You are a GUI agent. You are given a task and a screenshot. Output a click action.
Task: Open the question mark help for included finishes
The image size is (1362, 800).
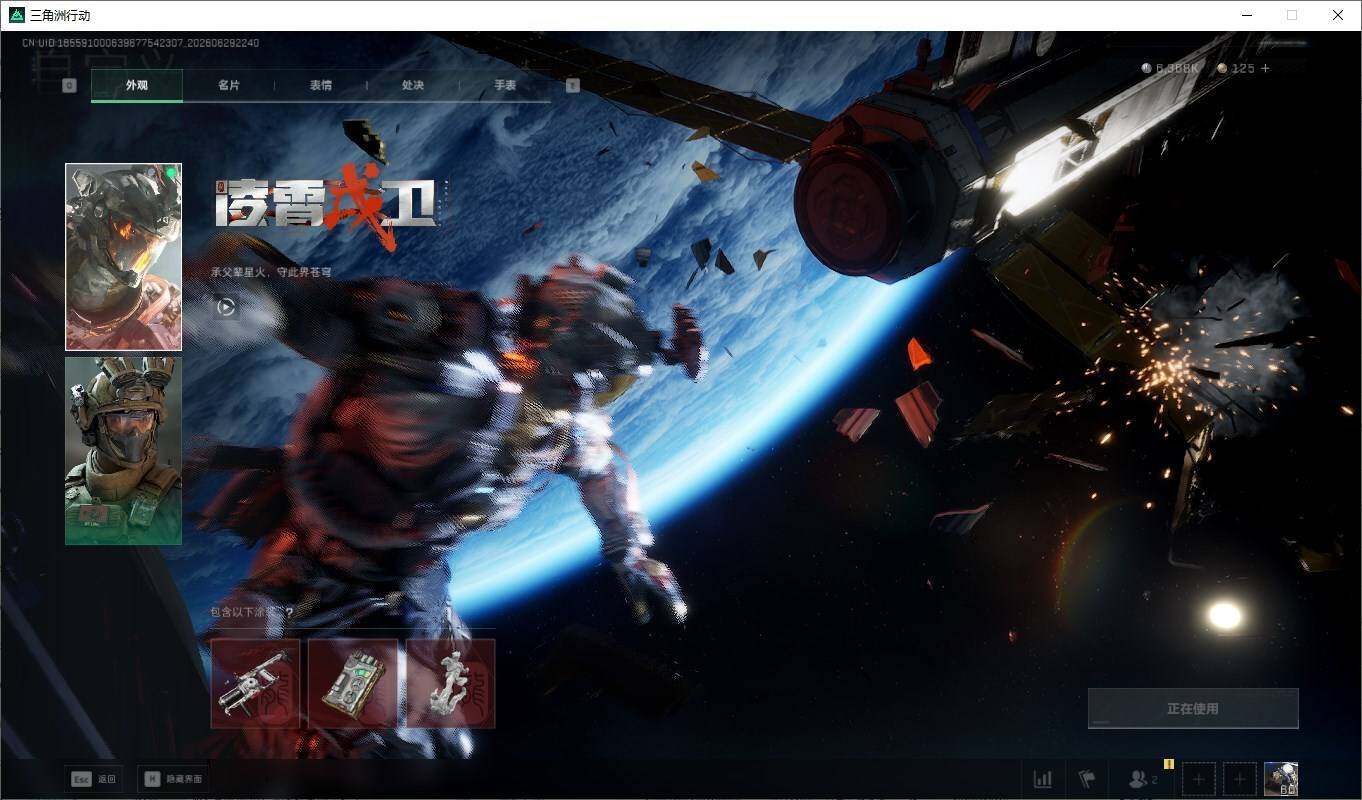tap(290, 612)
